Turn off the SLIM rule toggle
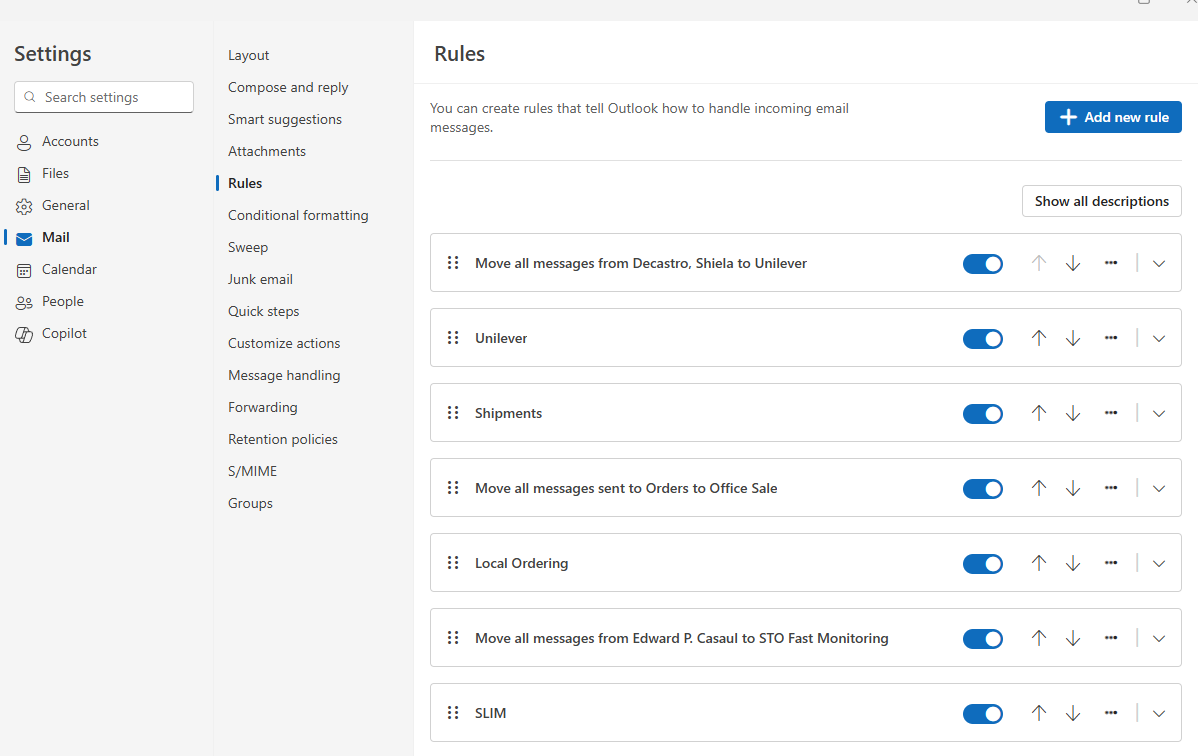Image resolution: width=1198 pixels, height=756 pixels. coord(982,713)
